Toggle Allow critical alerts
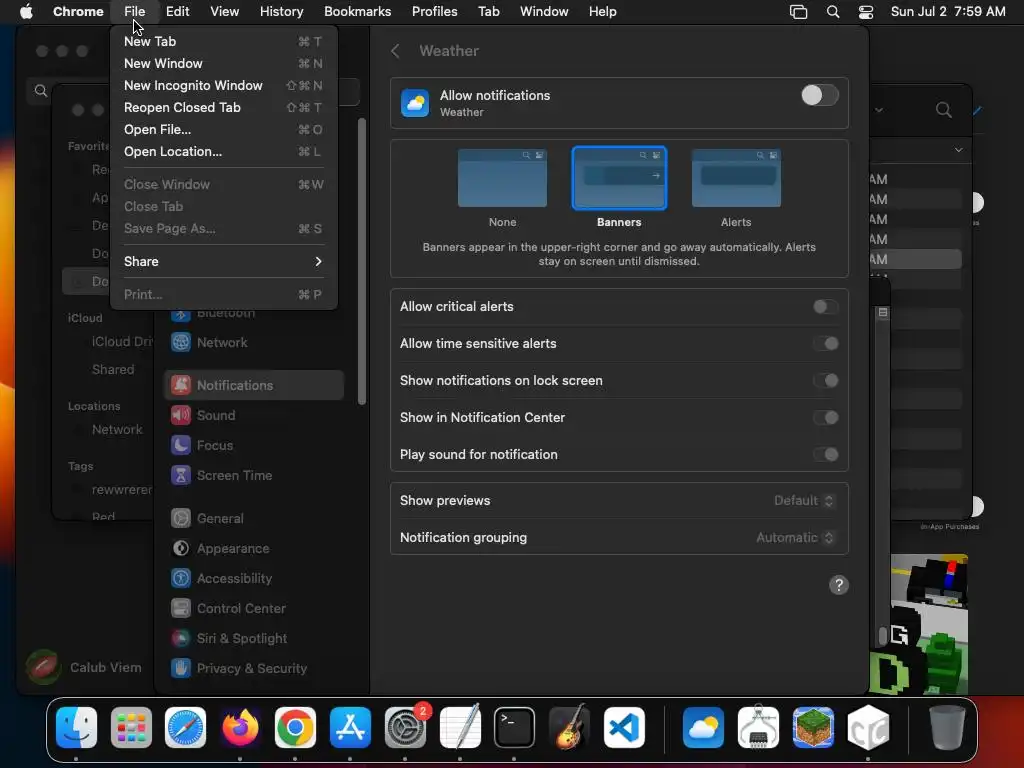This screenshot has width=1024, height=768. click(x=825, y=306)
